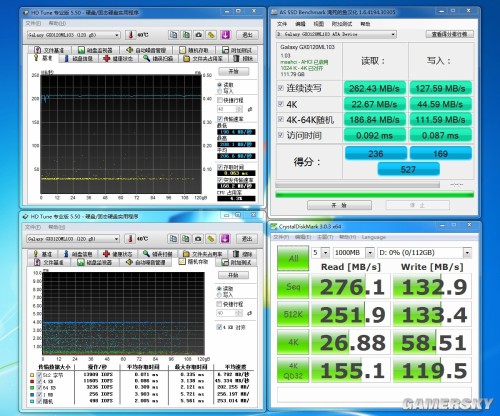Select the Write radio button in top HD Tune
This screenshot has height=416, width=500.
(219, 91)
